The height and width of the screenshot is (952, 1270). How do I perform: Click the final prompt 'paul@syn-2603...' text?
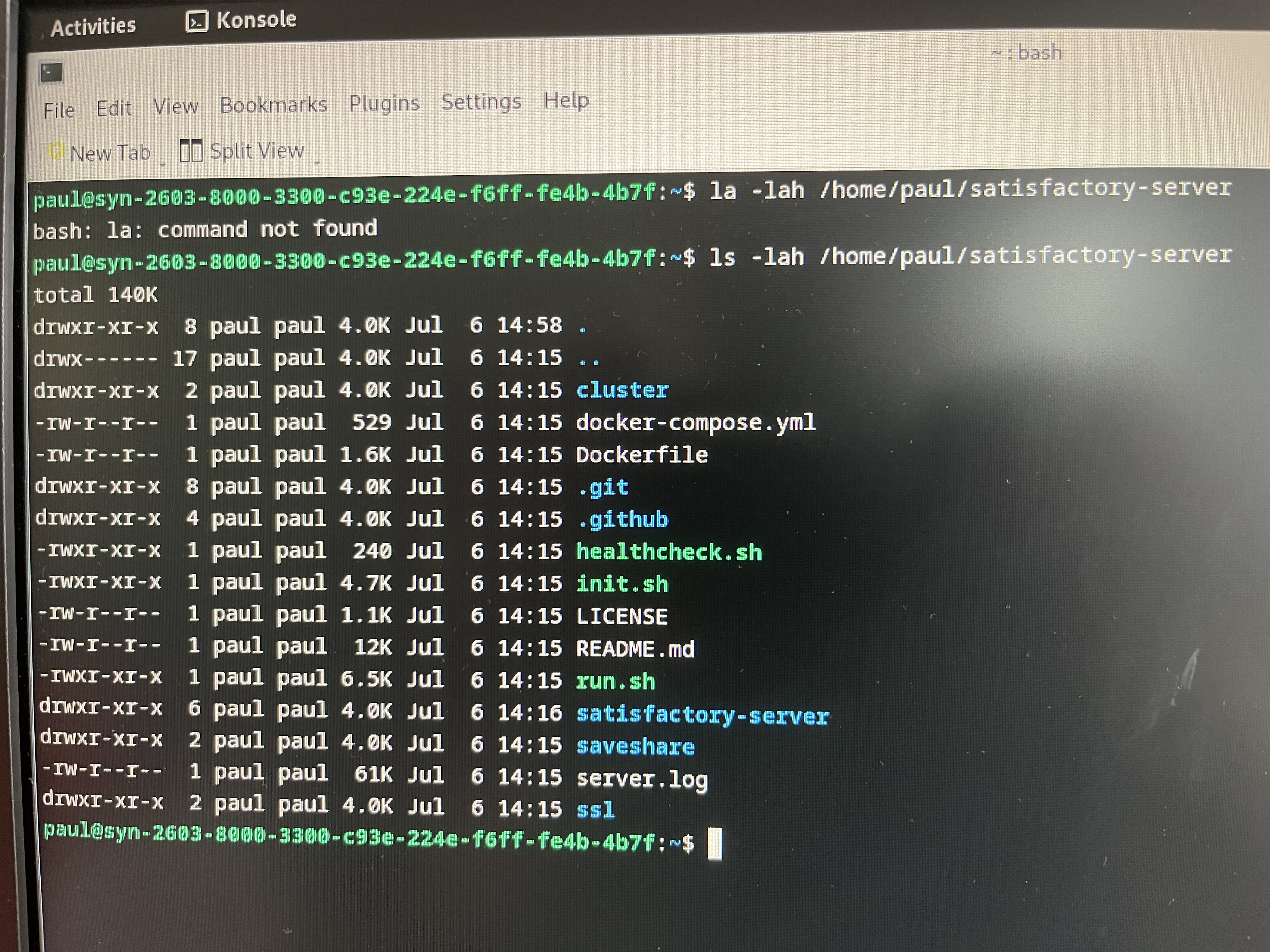pyautogui.click(x=369, y=838)
